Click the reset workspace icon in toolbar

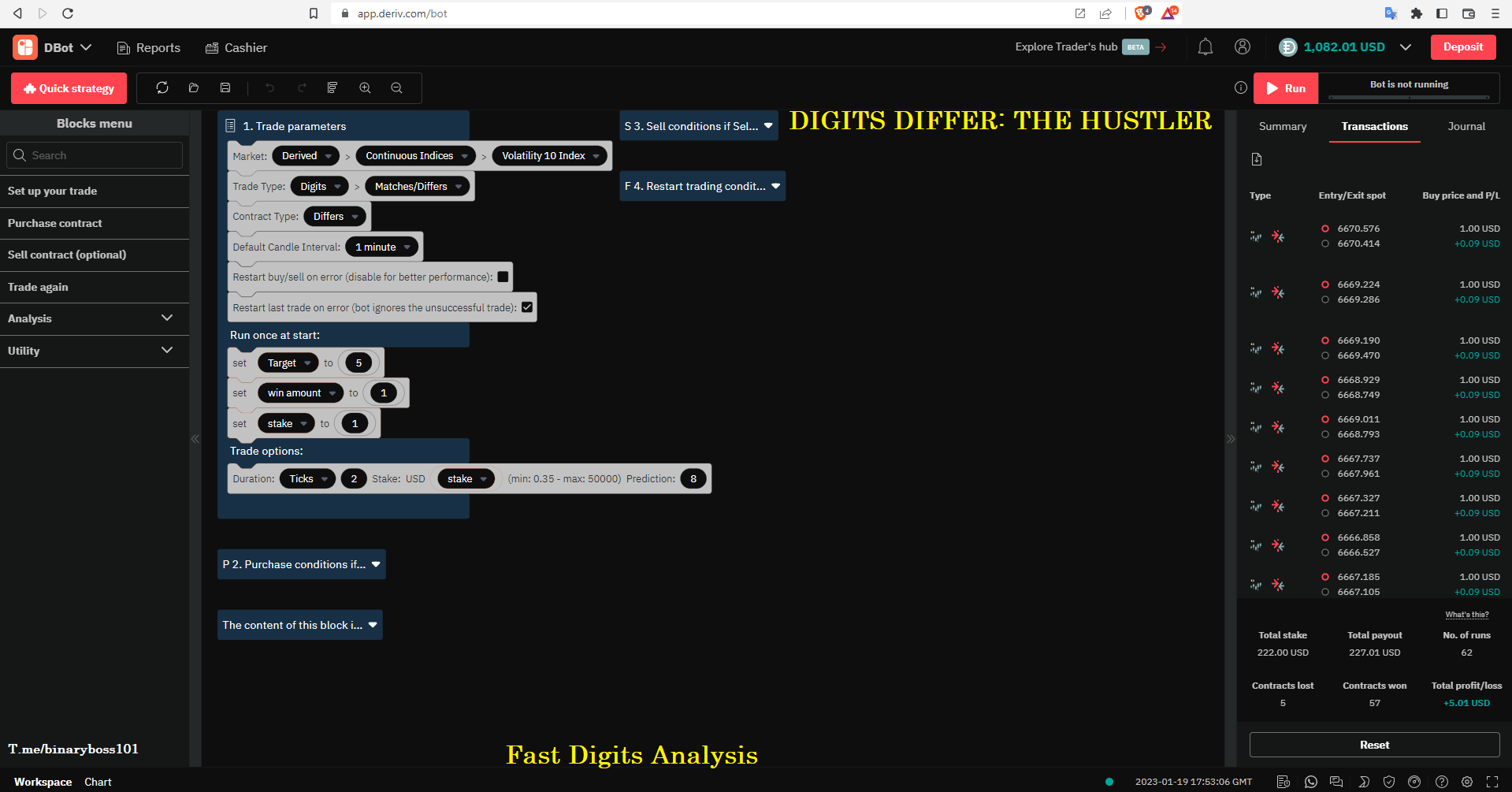tap(162, 88)
